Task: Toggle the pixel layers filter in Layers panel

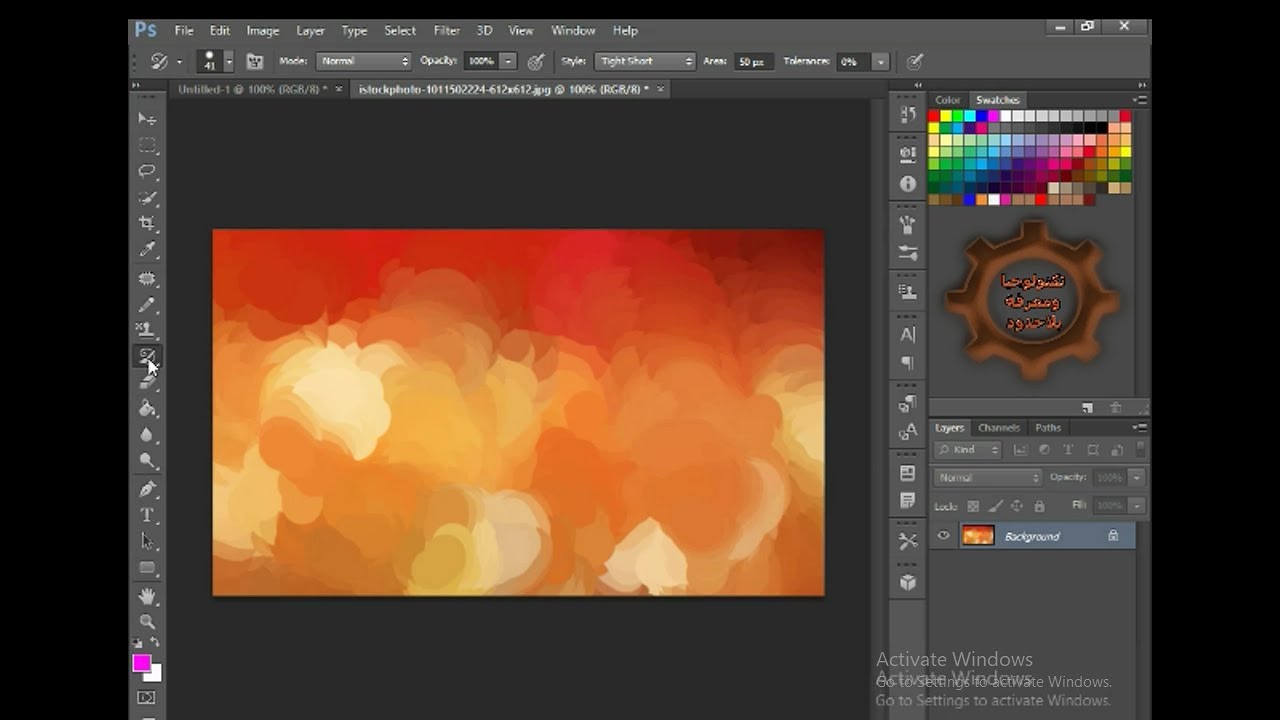Action: click(x=1020, y=450)
